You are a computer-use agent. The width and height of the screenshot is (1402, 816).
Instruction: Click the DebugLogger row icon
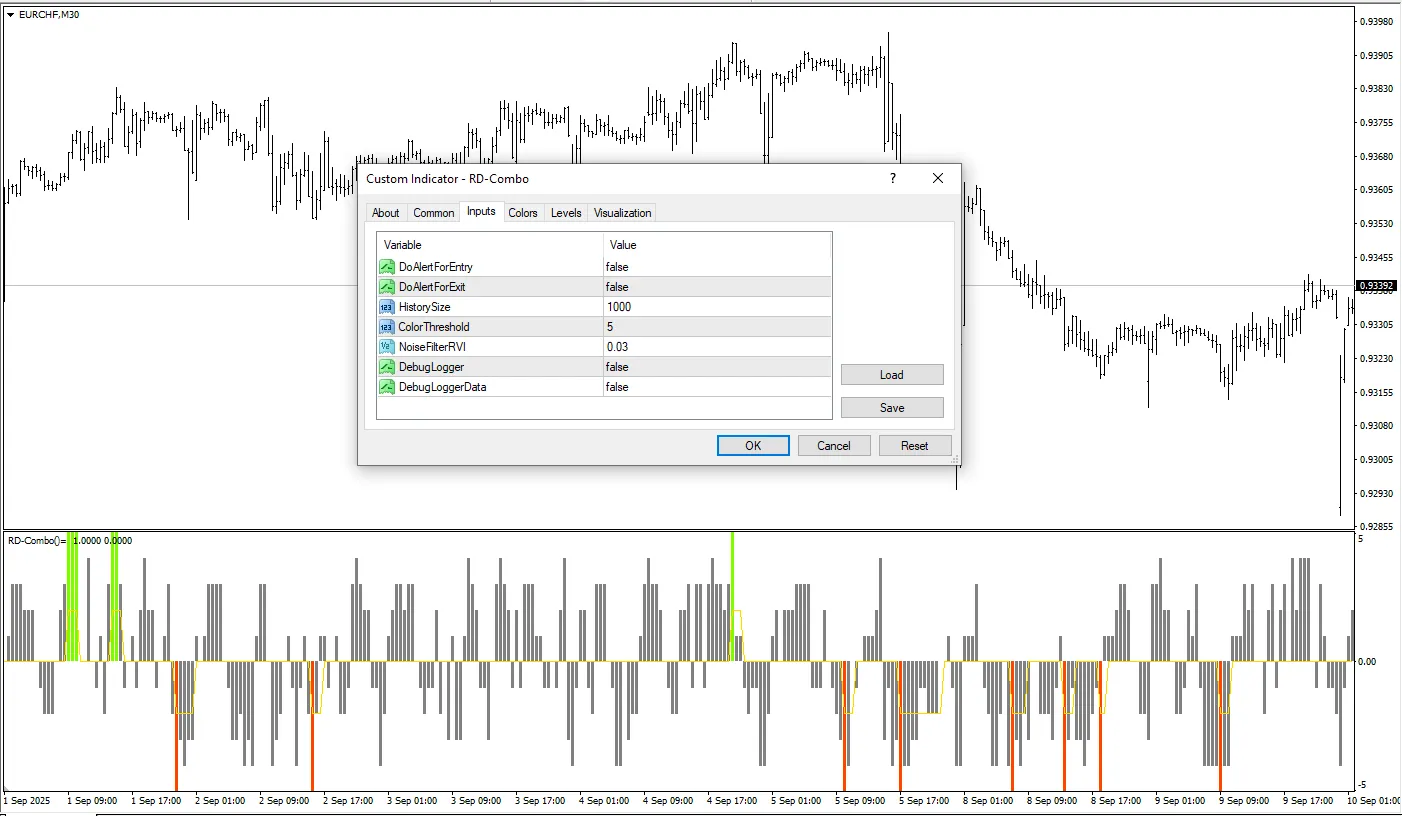pos(387,367)
